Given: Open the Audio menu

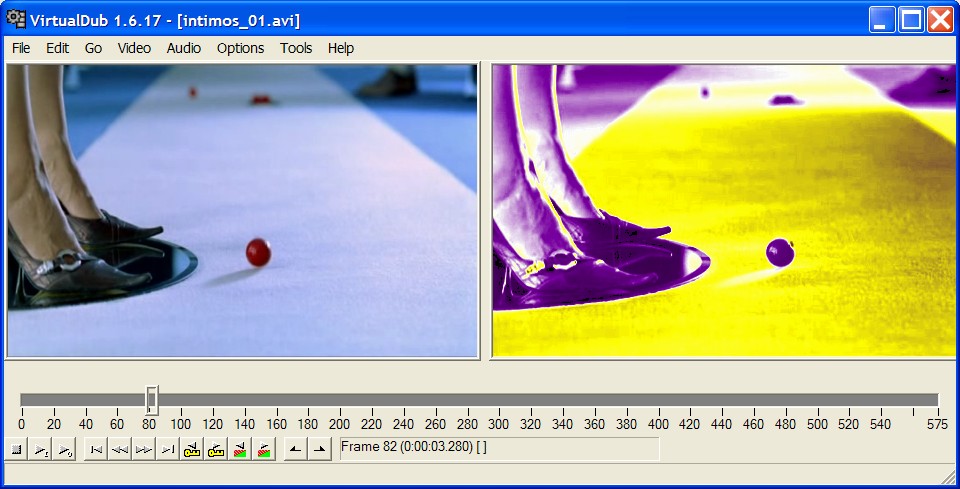Looking at the screenshot, I should (184, 48).
